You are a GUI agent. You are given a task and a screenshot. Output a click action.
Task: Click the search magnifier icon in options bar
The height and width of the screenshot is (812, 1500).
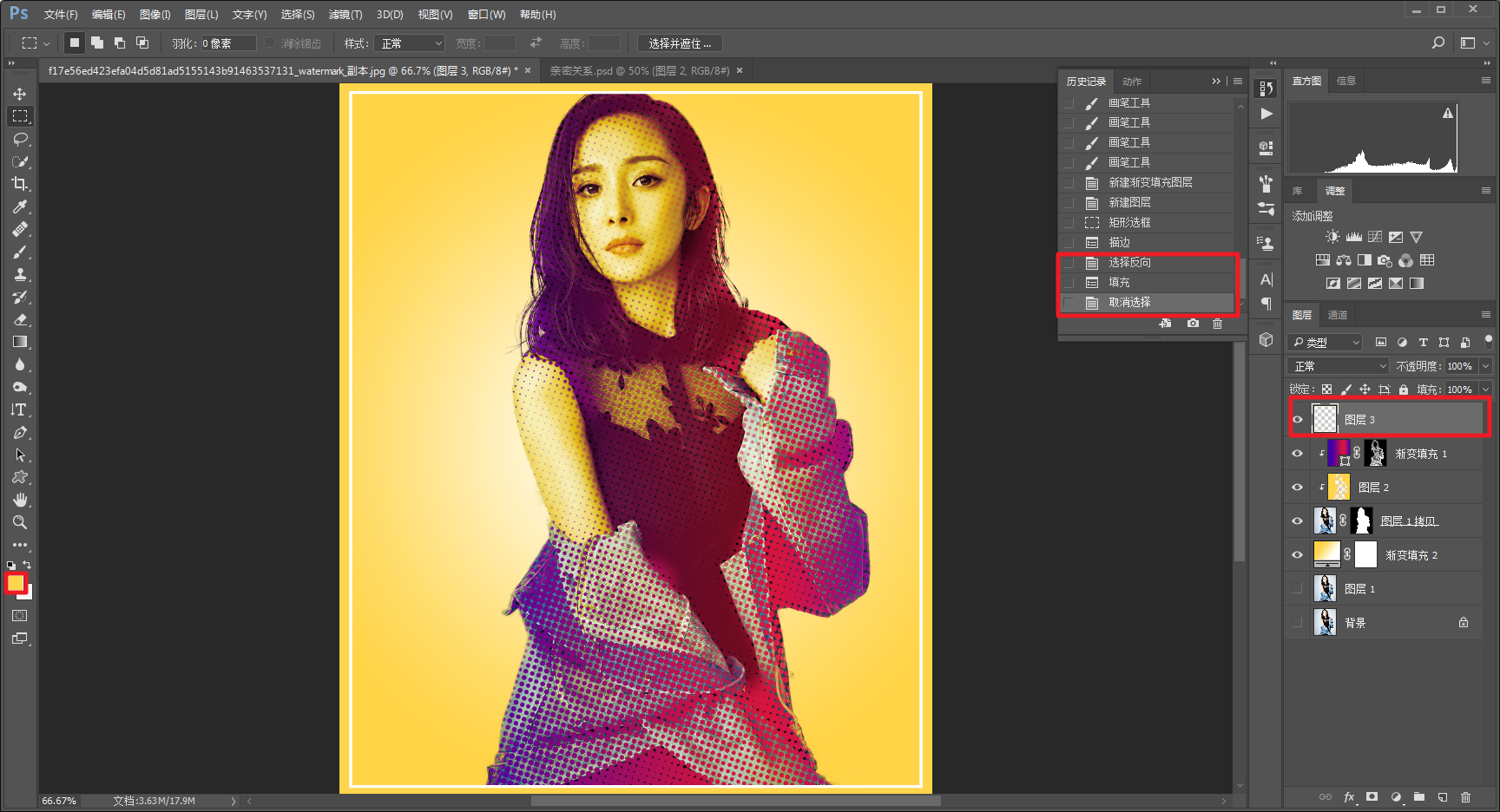(x=1438, y=43)
